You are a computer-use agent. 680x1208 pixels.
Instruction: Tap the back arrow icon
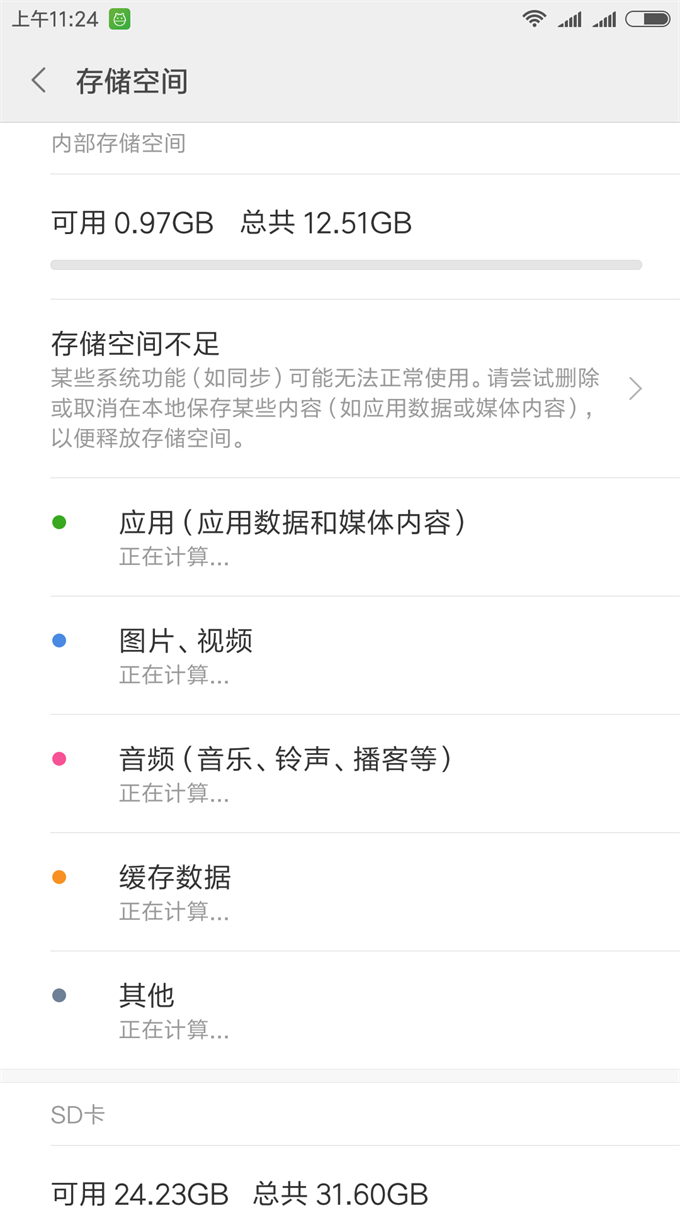(x=39, y=81)
